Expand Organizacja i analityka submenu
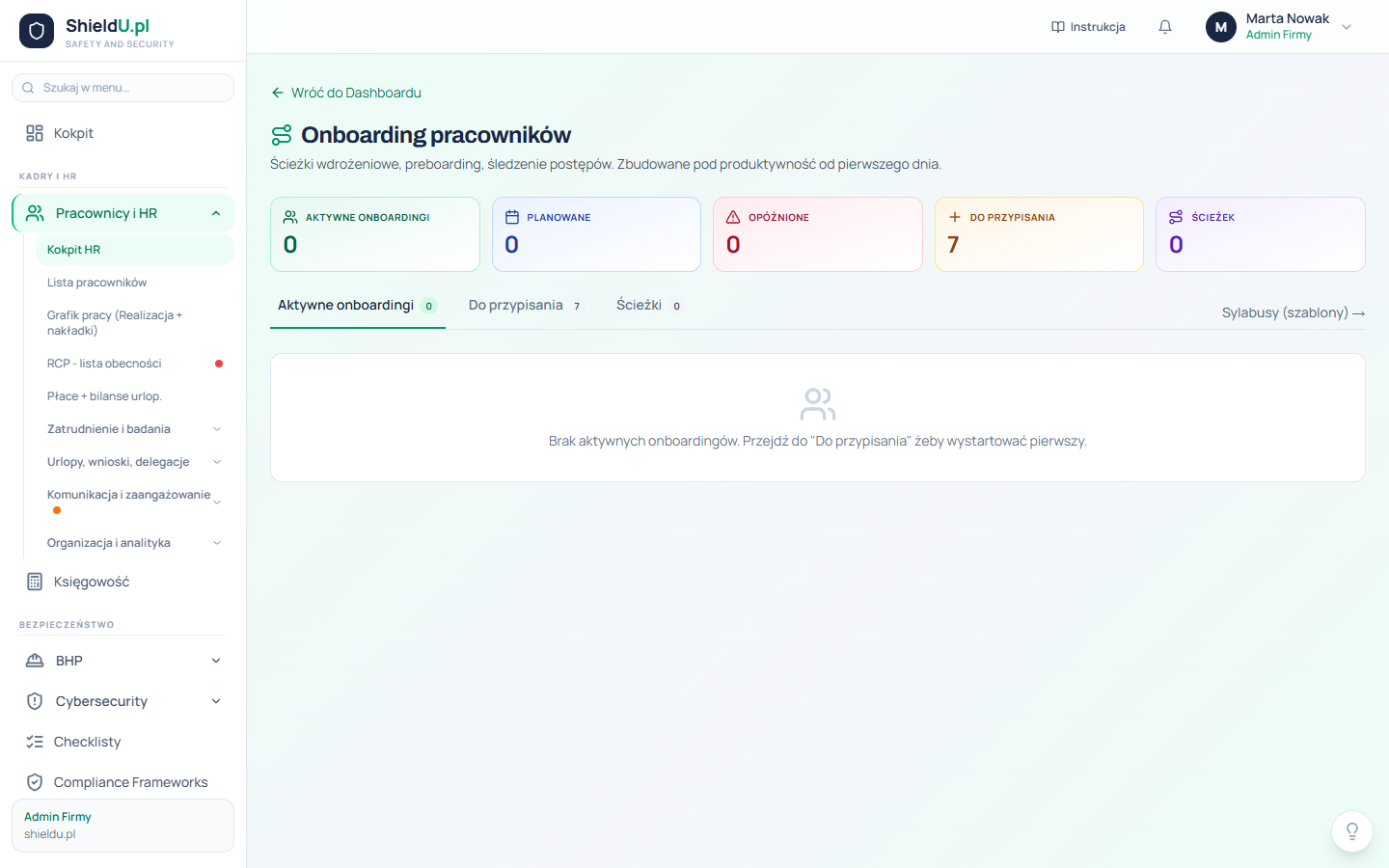 coord(217,543)
